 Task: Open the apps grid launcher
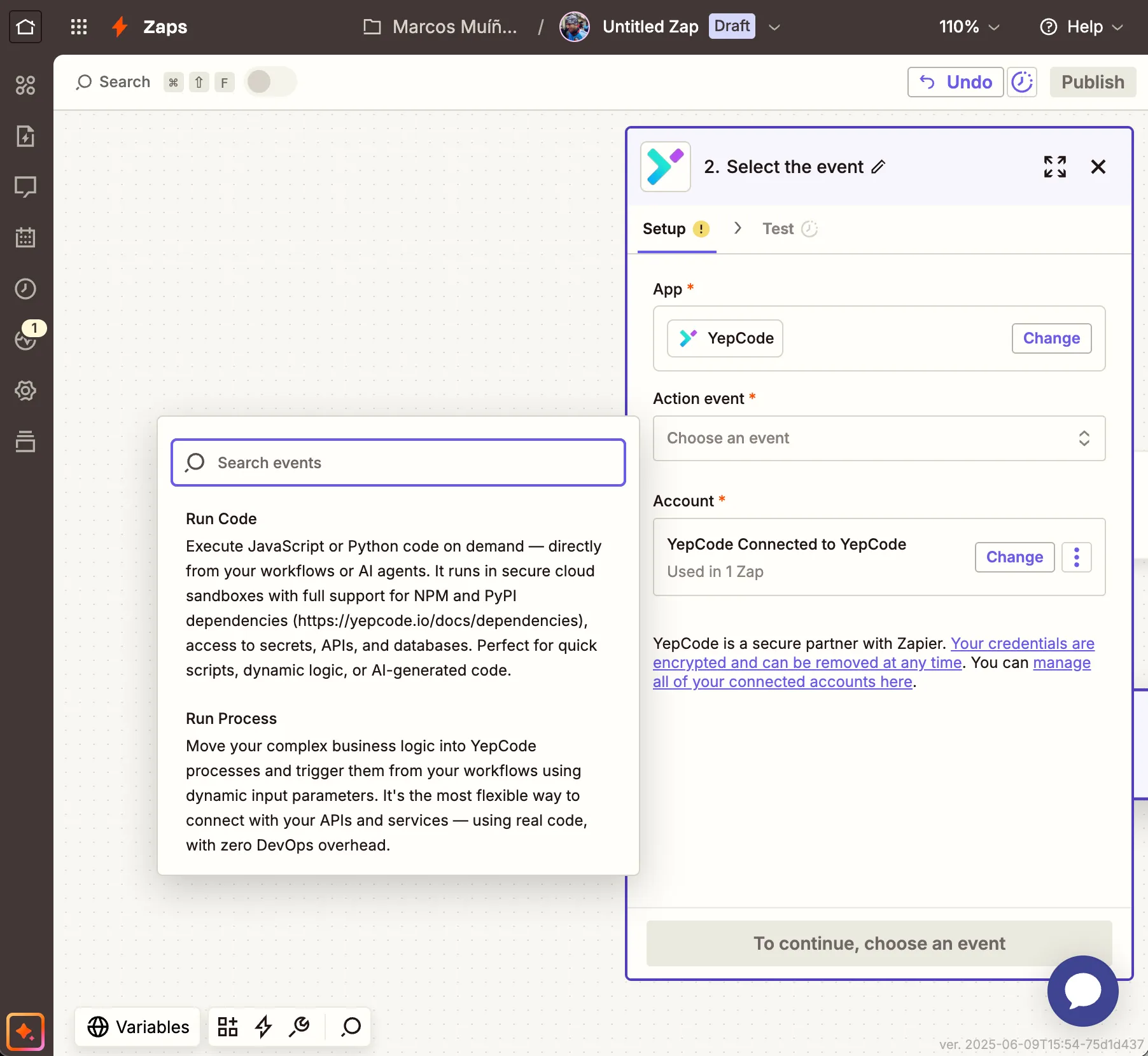click(x=79, y=27)
